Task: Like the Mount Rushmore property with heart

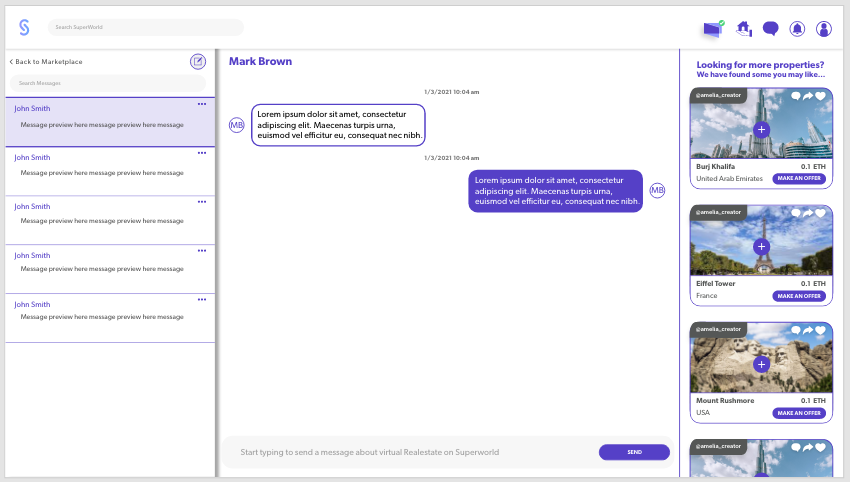Action: pyautogui.click(x=820, y=330)
